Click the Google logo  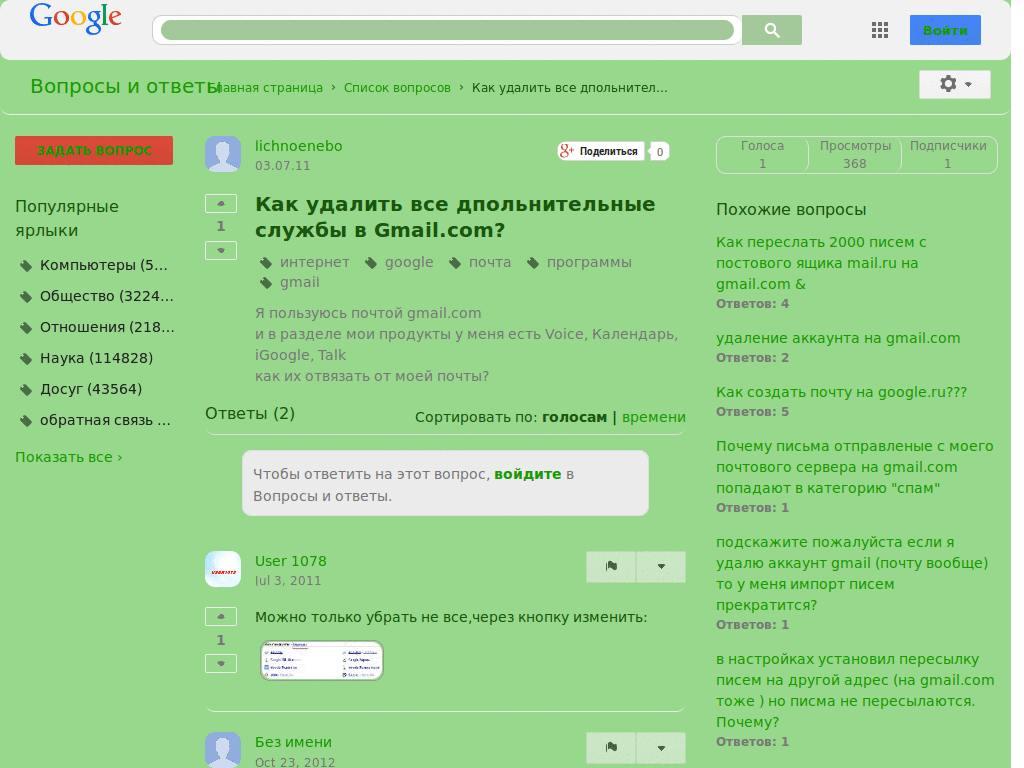(x=75, y=18)
